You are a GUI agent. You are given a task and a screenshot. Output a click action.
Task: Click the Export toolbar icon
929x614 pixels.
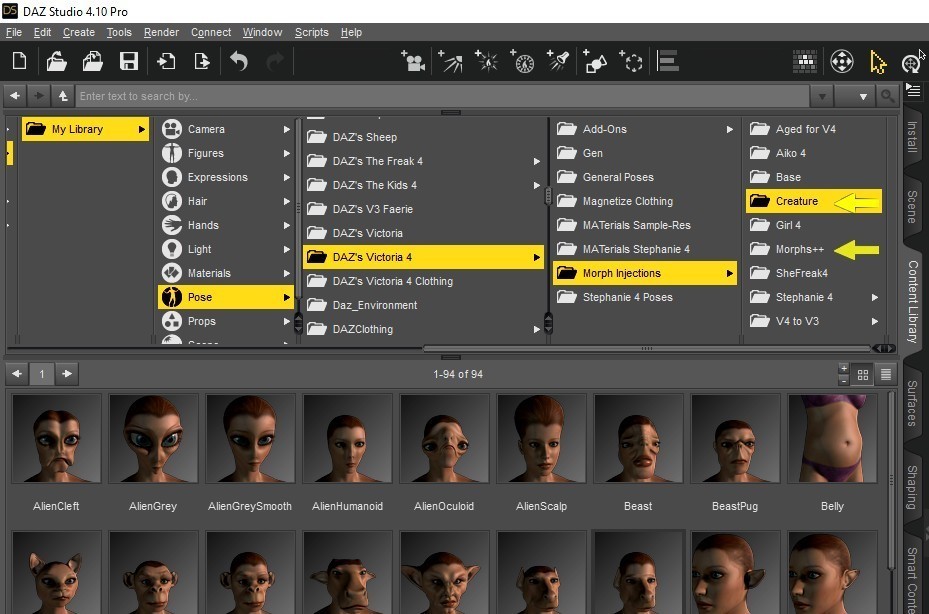pos(201,61)
